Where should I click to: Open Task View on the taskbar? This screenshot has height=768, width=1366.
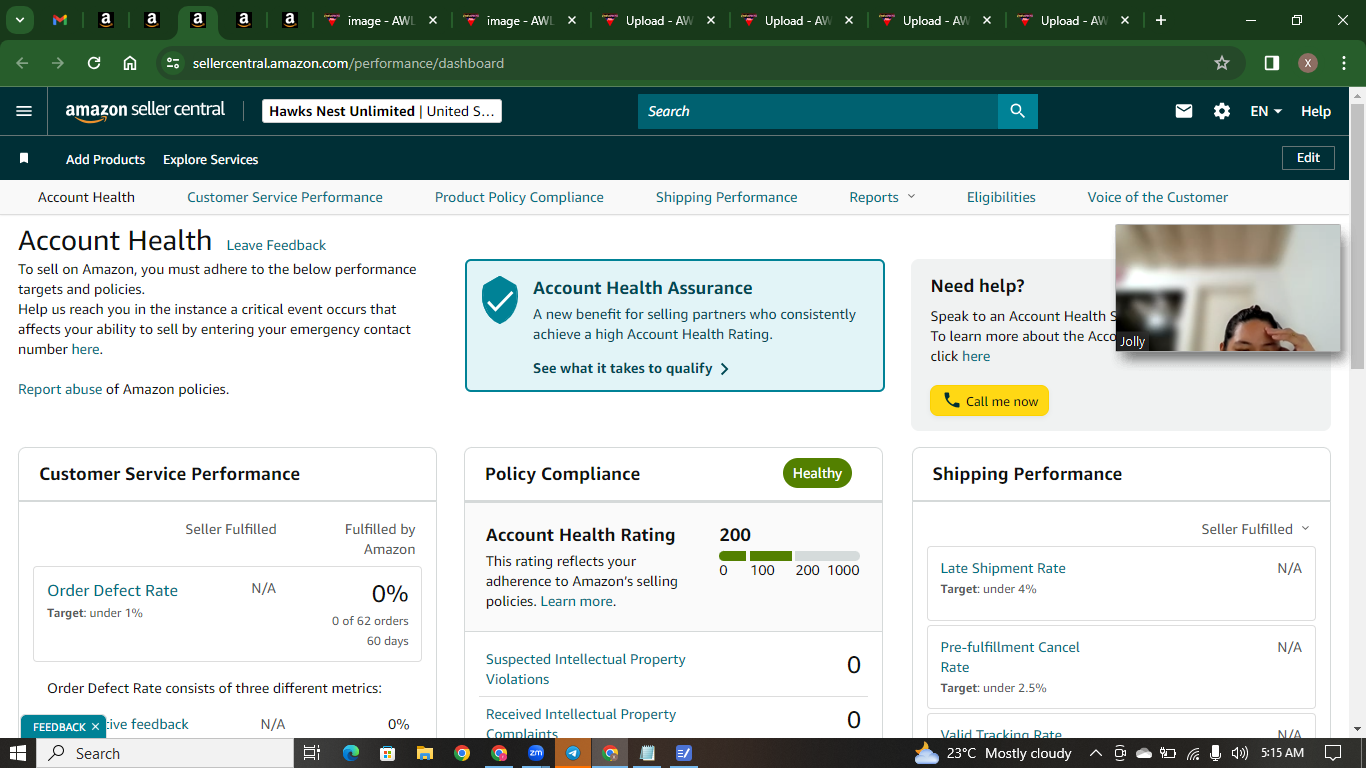click(x=311, y=753)
